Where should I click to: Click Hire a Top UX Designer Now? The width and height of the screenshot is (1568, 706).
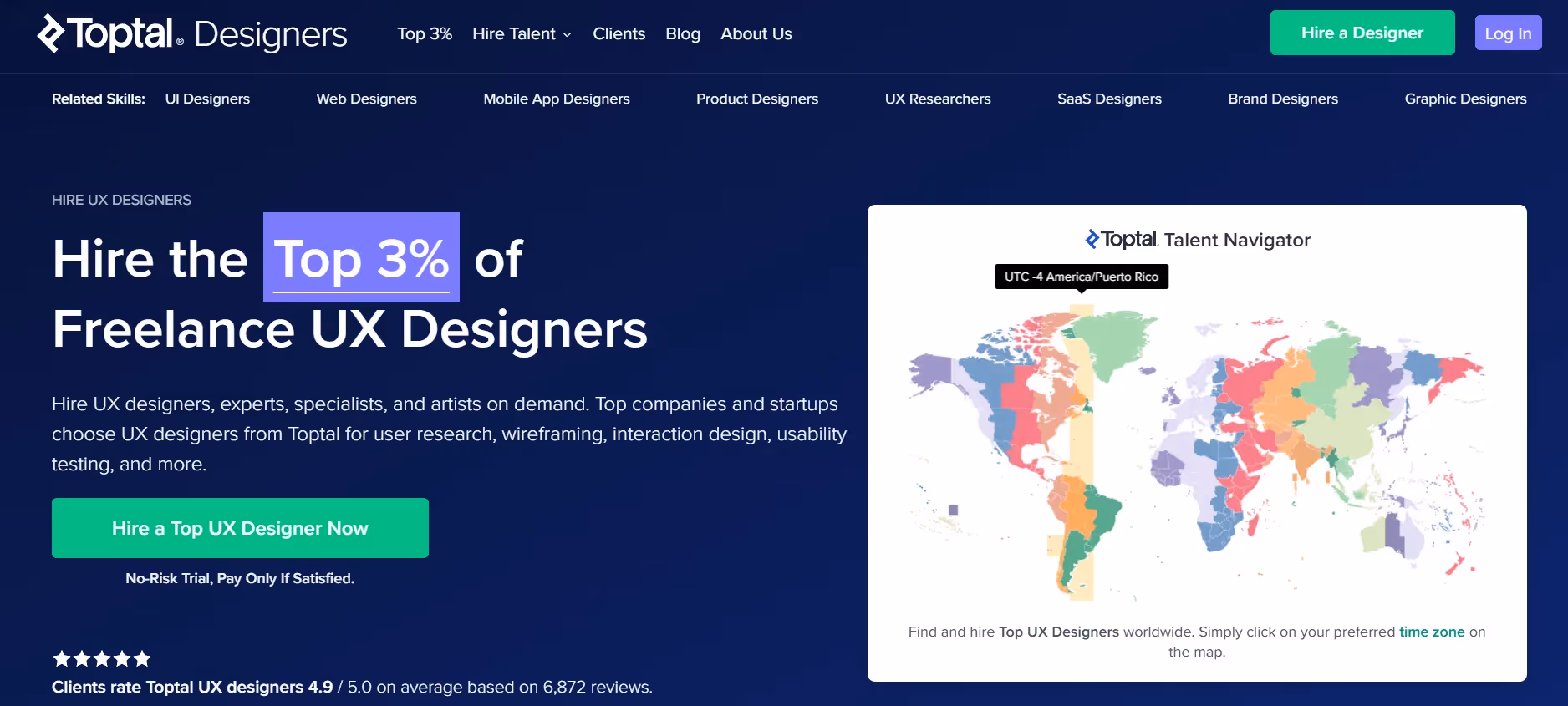(240, 528)
